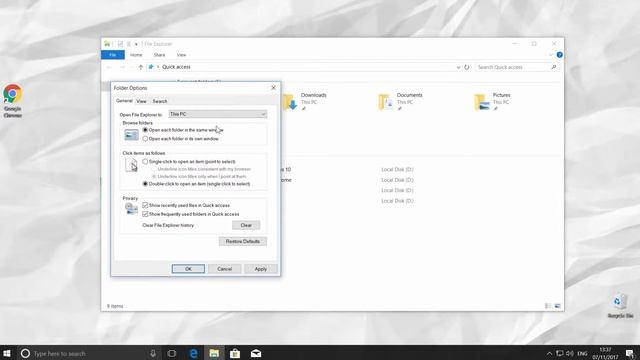Open the Documents folder icon
Viewport: 640px width, 360px height.
pyautogui.click(x=386, y=102)
